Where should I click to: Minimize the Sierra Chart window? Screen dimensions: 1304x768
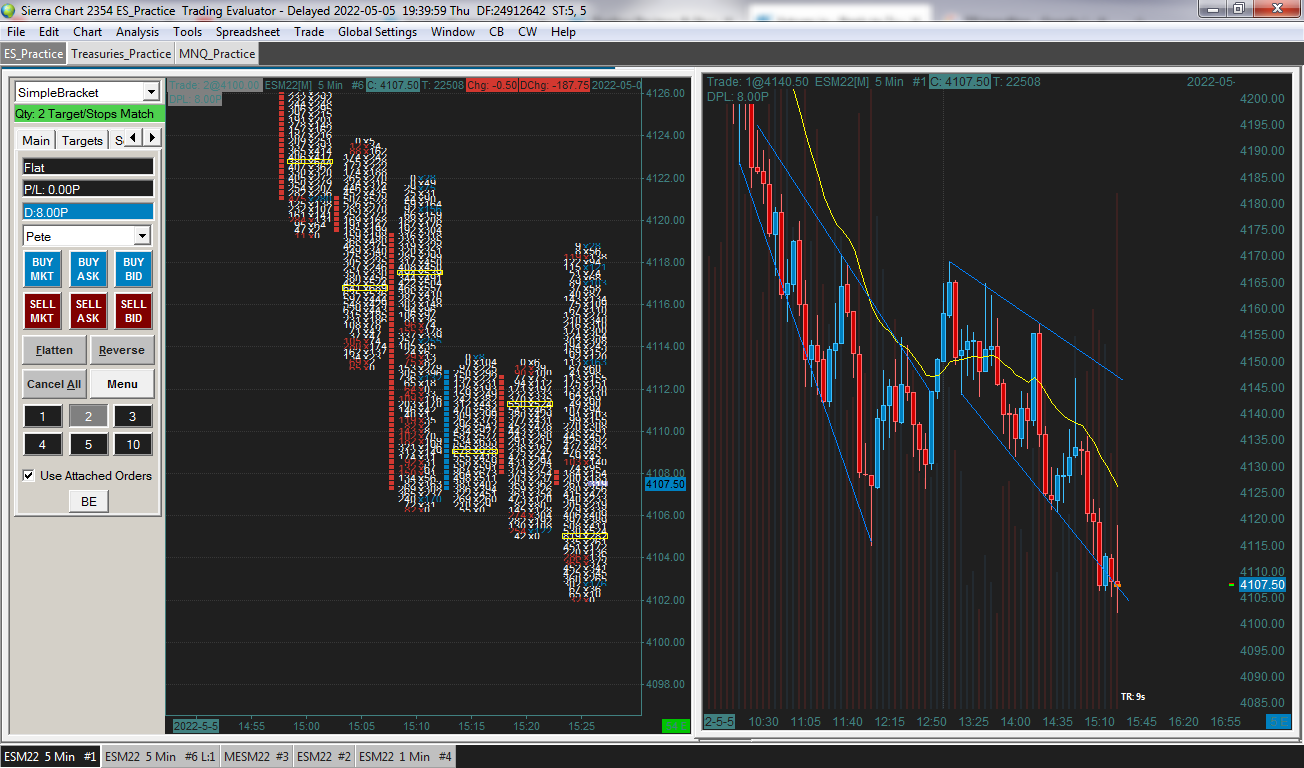point(1211,8)
